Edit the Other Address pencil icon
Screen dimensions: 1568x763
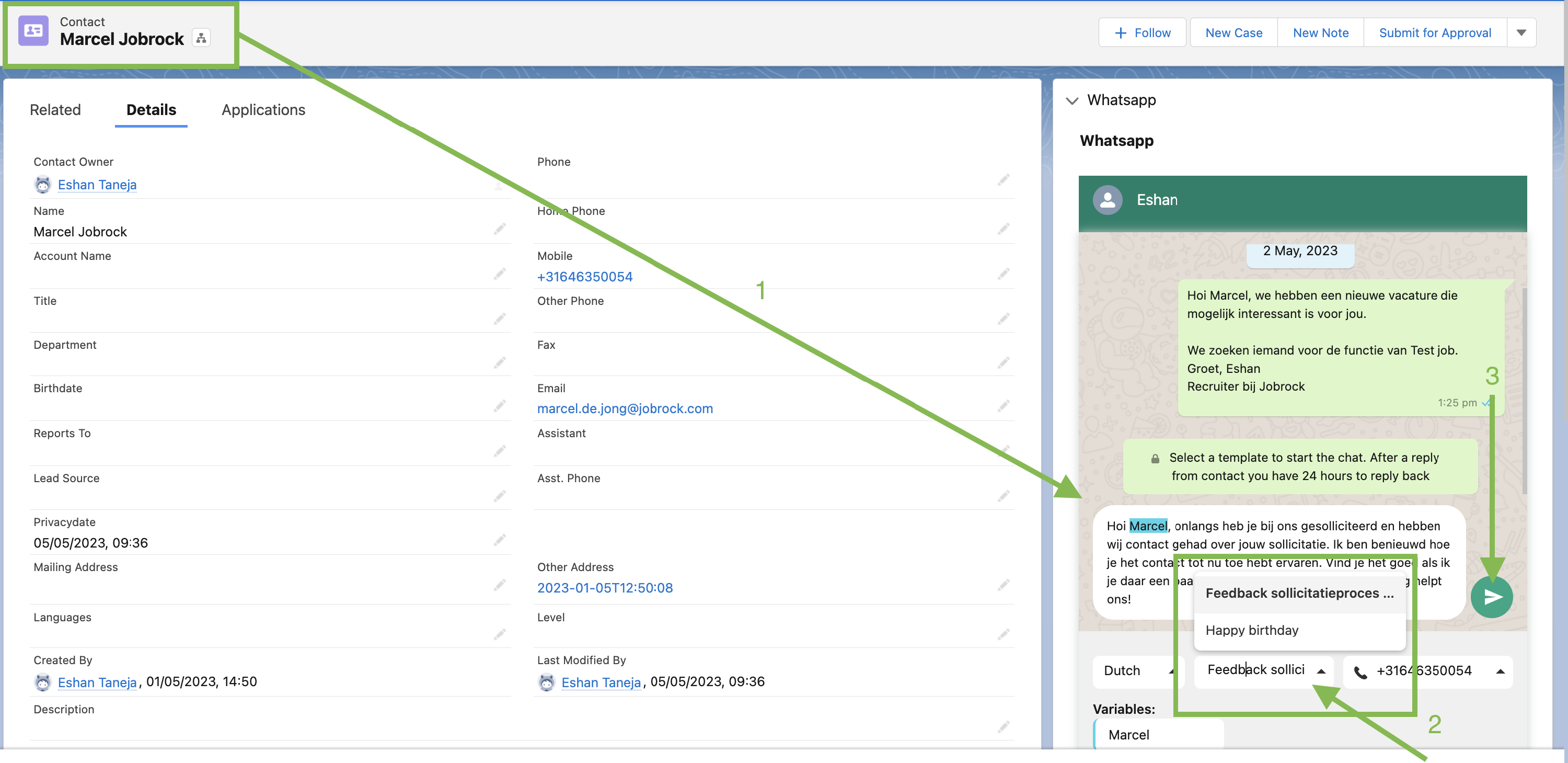point(1003,586)
